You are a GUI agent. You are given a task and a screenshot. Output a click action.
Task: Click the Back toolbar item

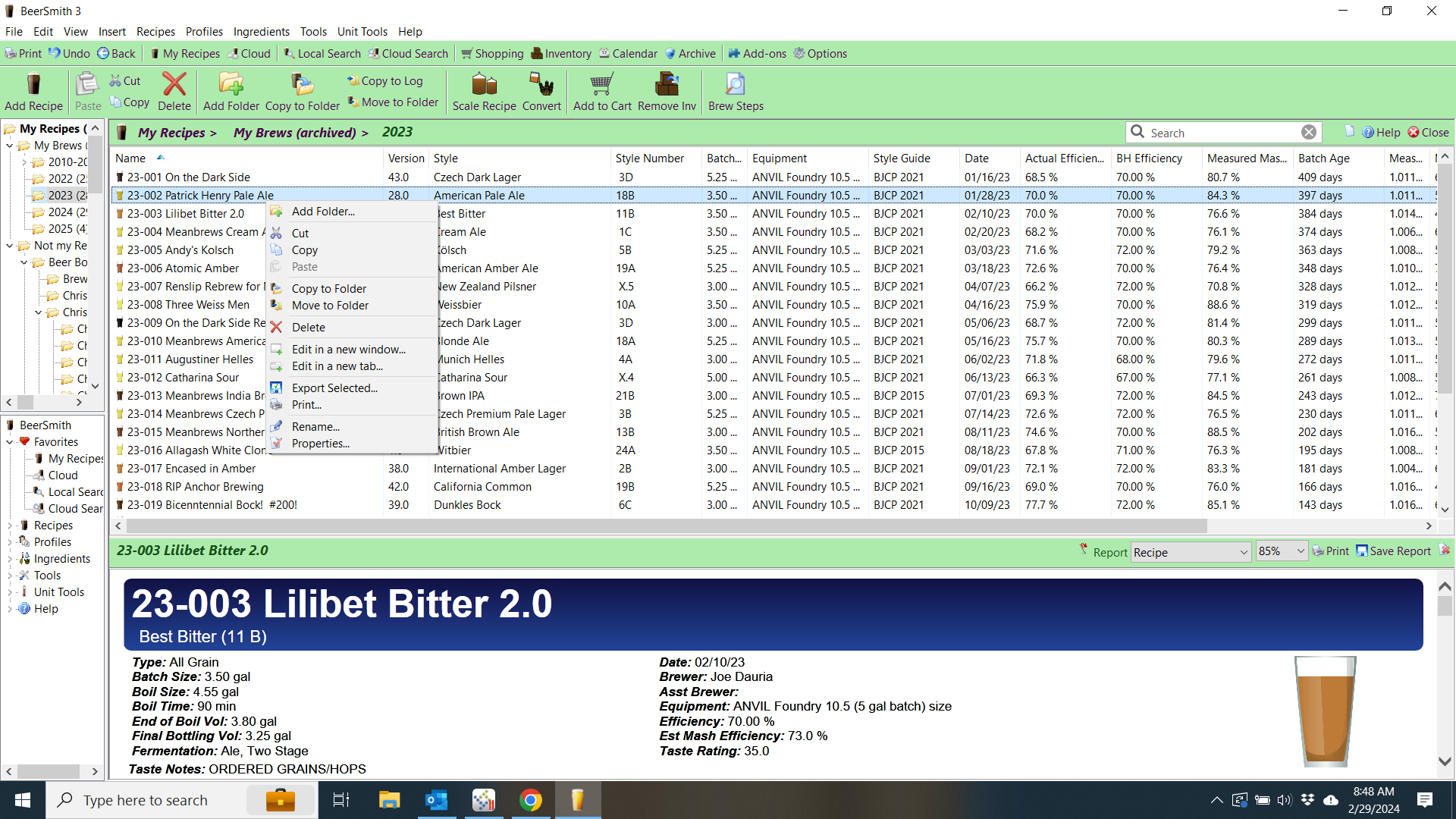116,54
